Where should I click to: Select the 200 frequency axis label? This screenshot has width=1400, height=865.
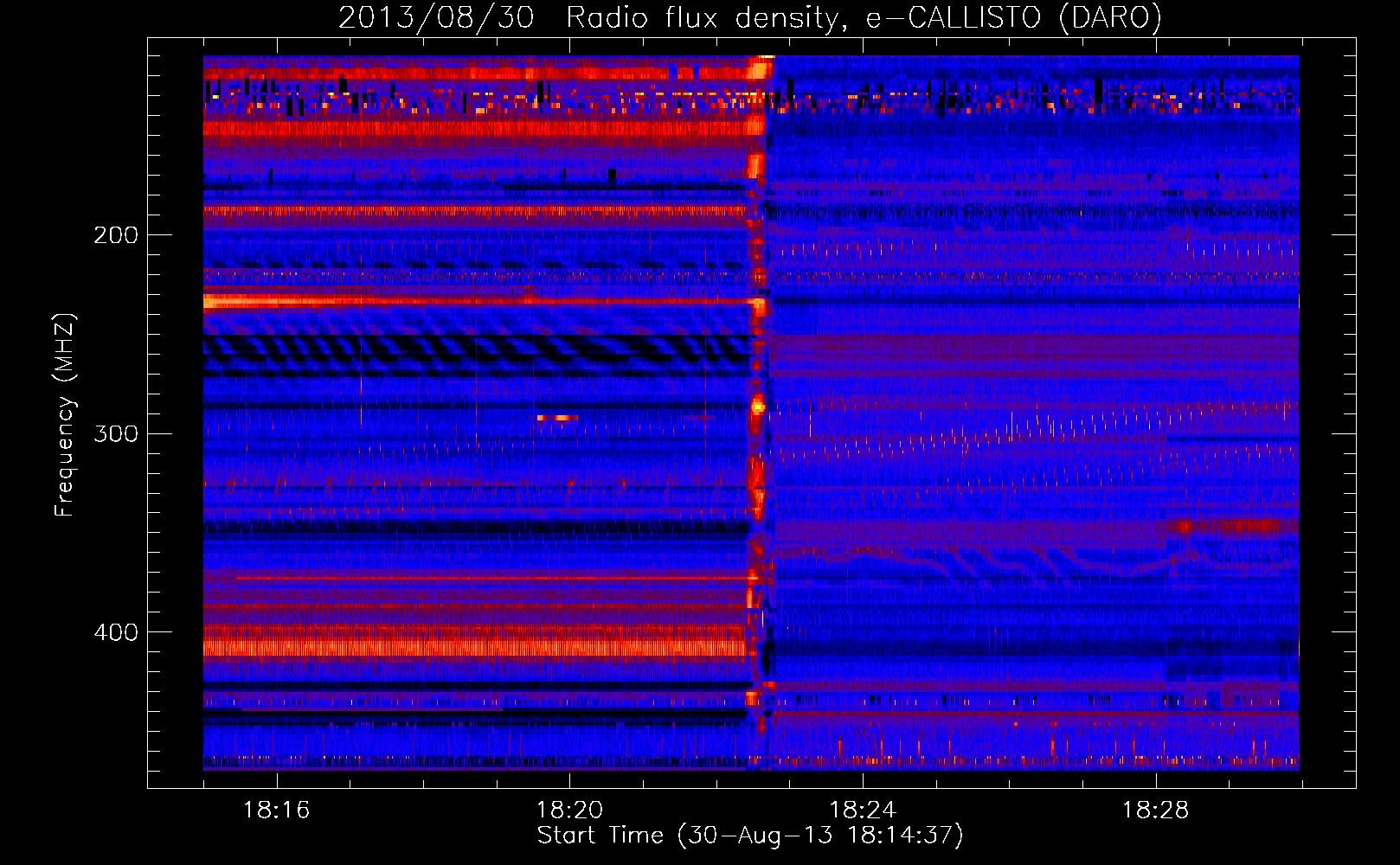pyautogui.click(x=116, y=235)
